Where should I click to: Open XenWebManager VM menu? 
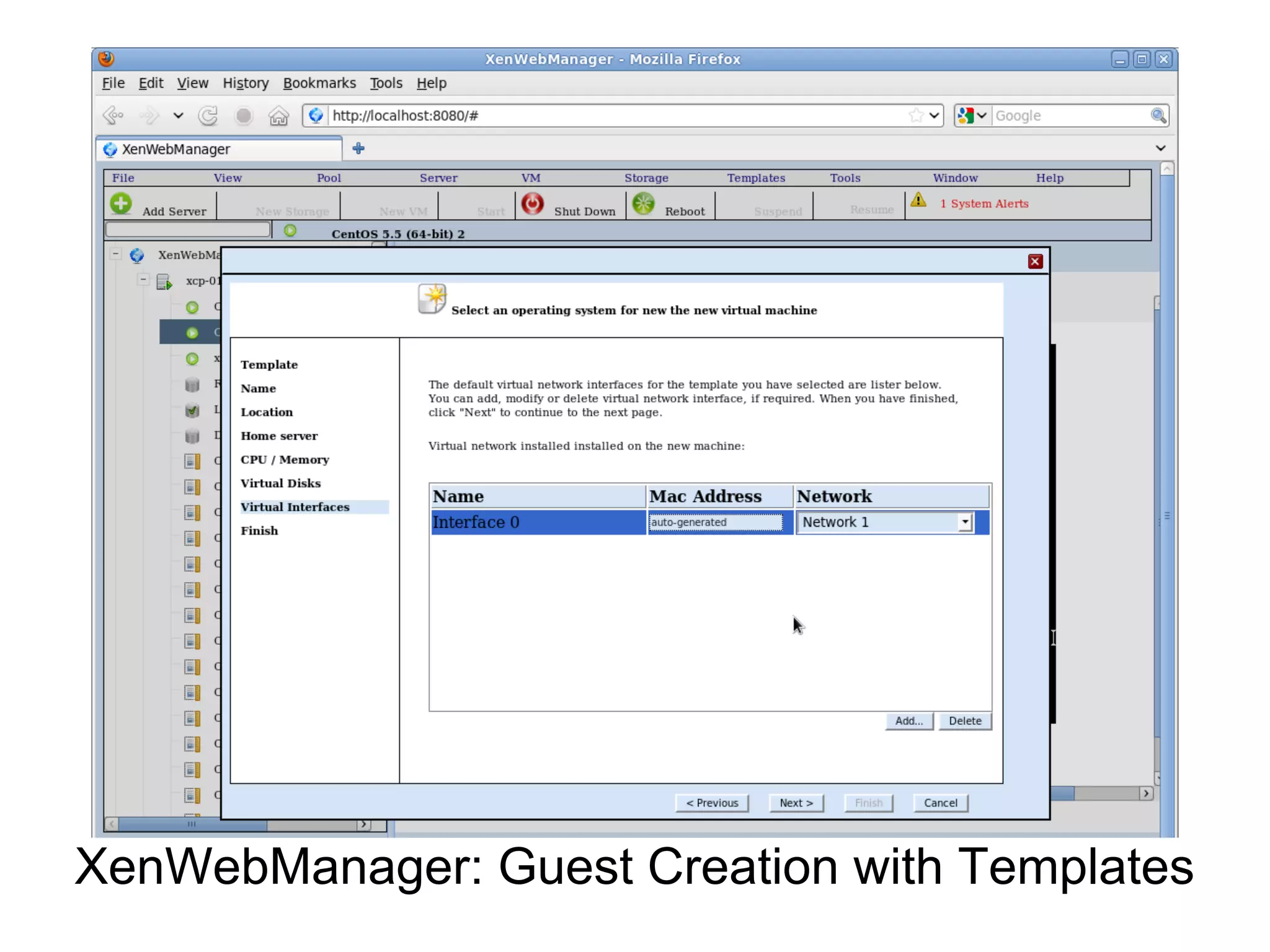point(531,178)
